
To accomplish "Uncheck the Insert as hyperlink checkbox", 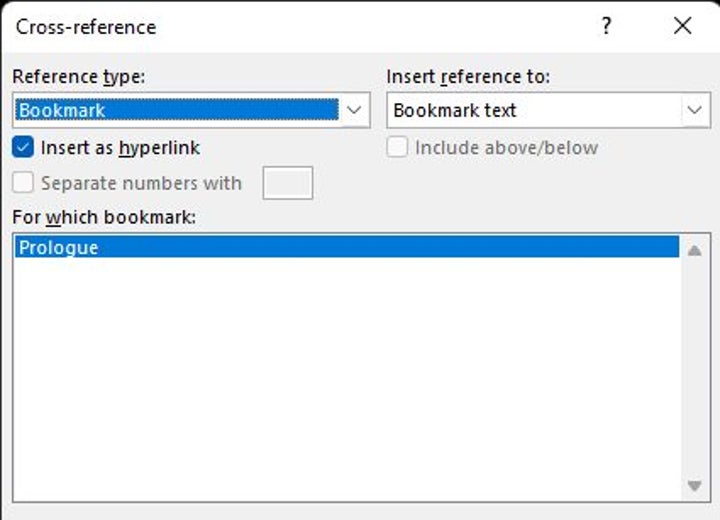I will pos(24,147).
